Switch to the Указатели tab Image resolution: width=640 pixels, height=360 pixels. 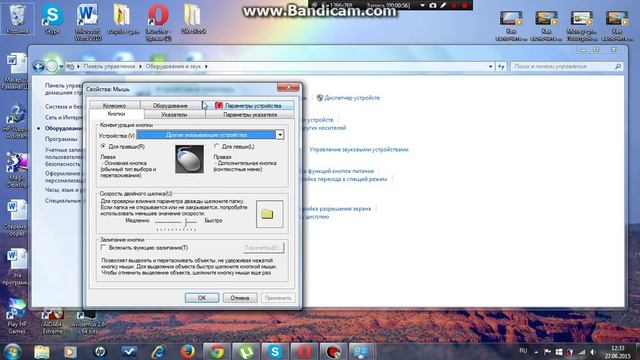[x=174, y=115]
